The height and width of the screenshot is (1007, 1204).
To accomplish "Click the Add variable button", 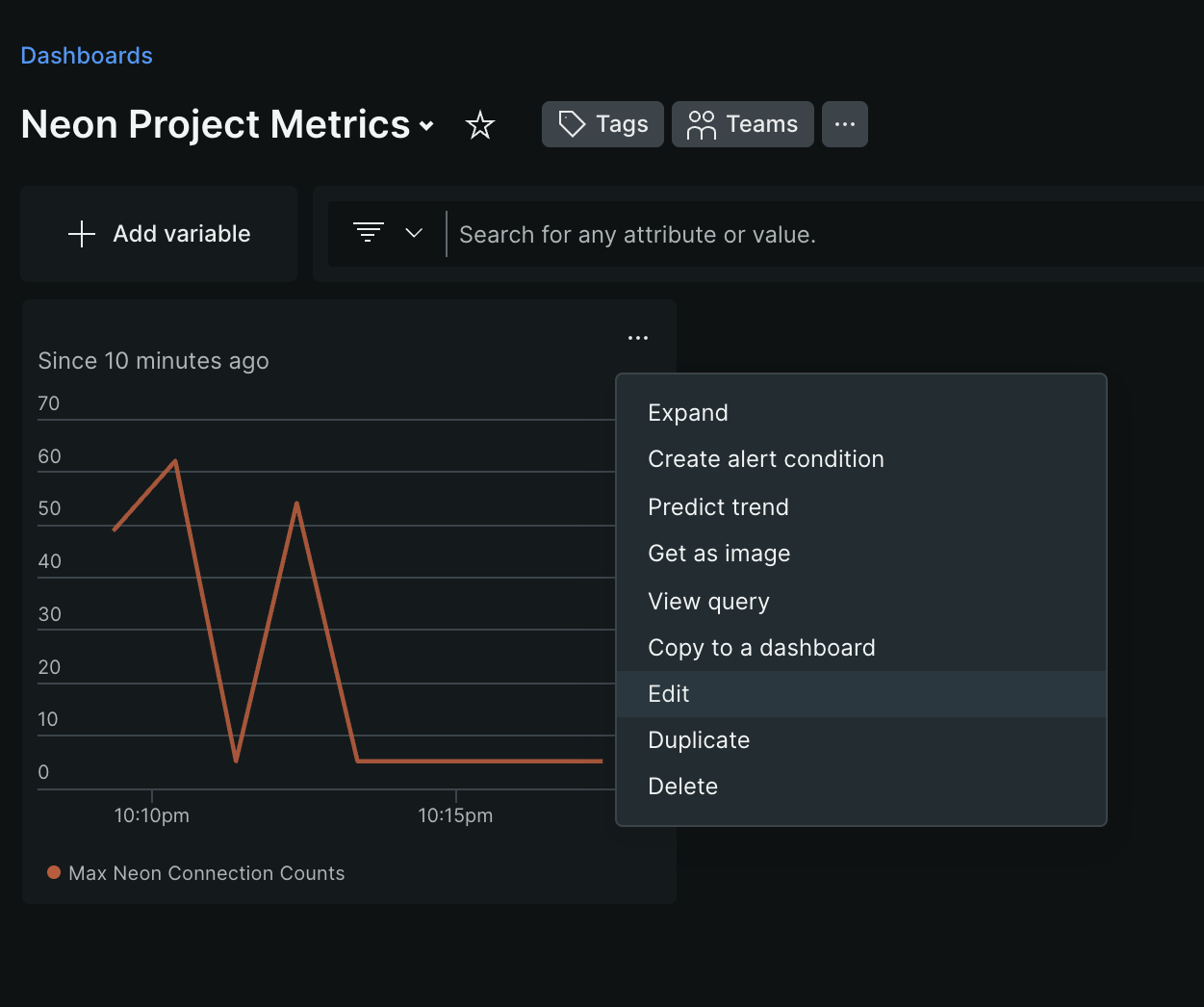I will [159, 234].
